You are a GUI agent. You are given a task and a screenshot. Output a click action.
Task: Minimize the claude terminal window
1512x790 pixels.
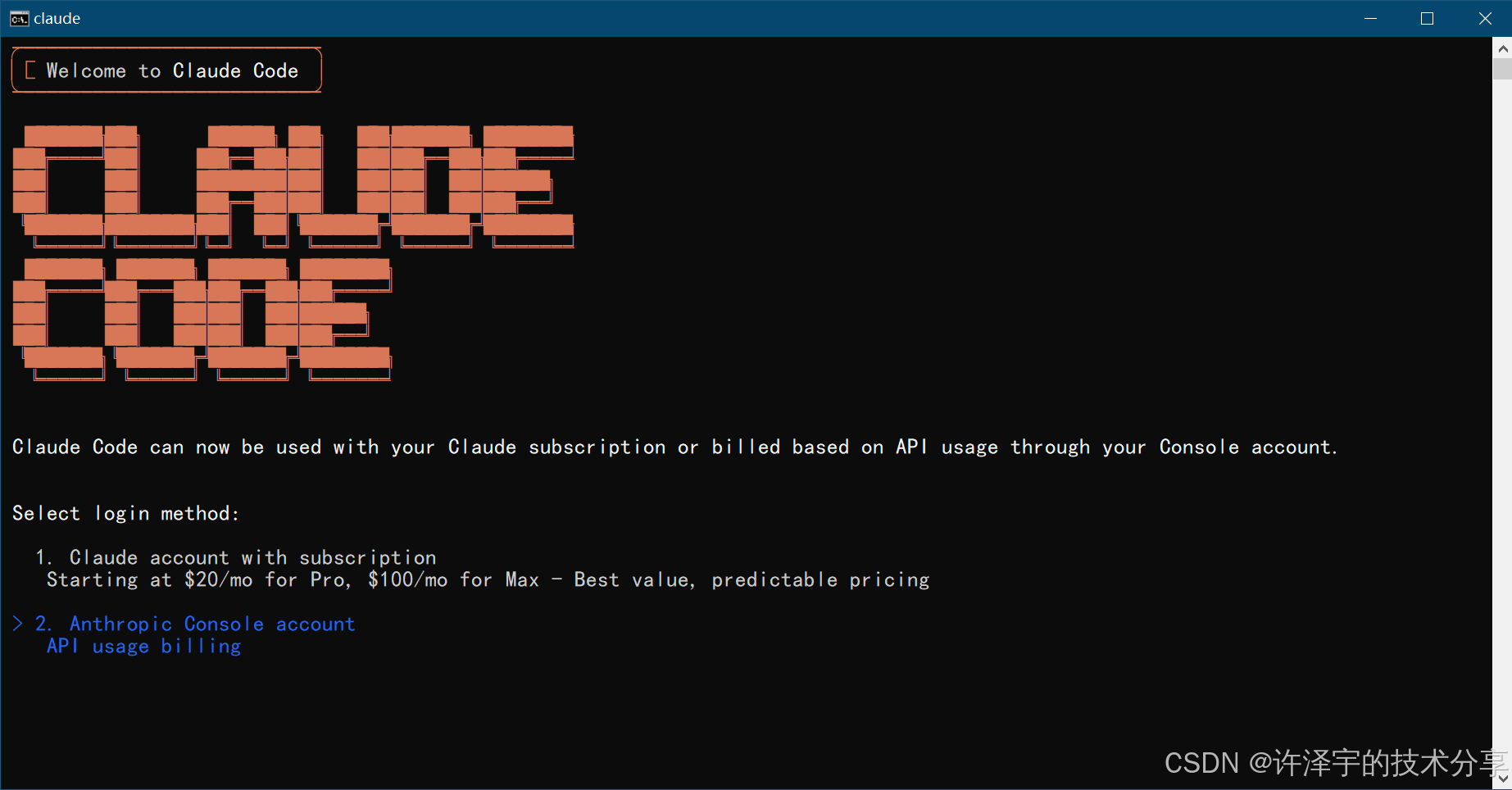[1370, 19]
